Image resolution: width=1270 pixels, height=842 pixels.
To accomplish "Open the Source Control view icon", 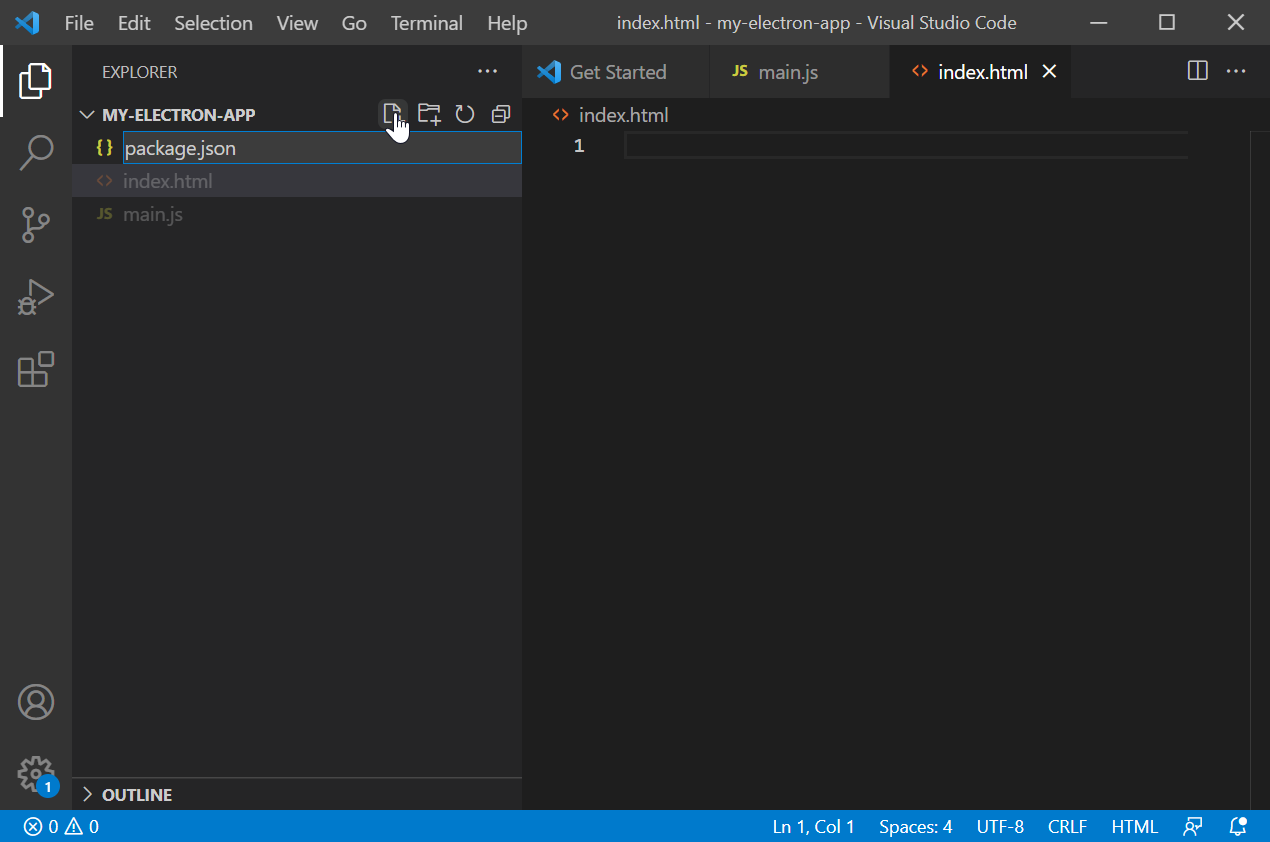I will [36, 225].
